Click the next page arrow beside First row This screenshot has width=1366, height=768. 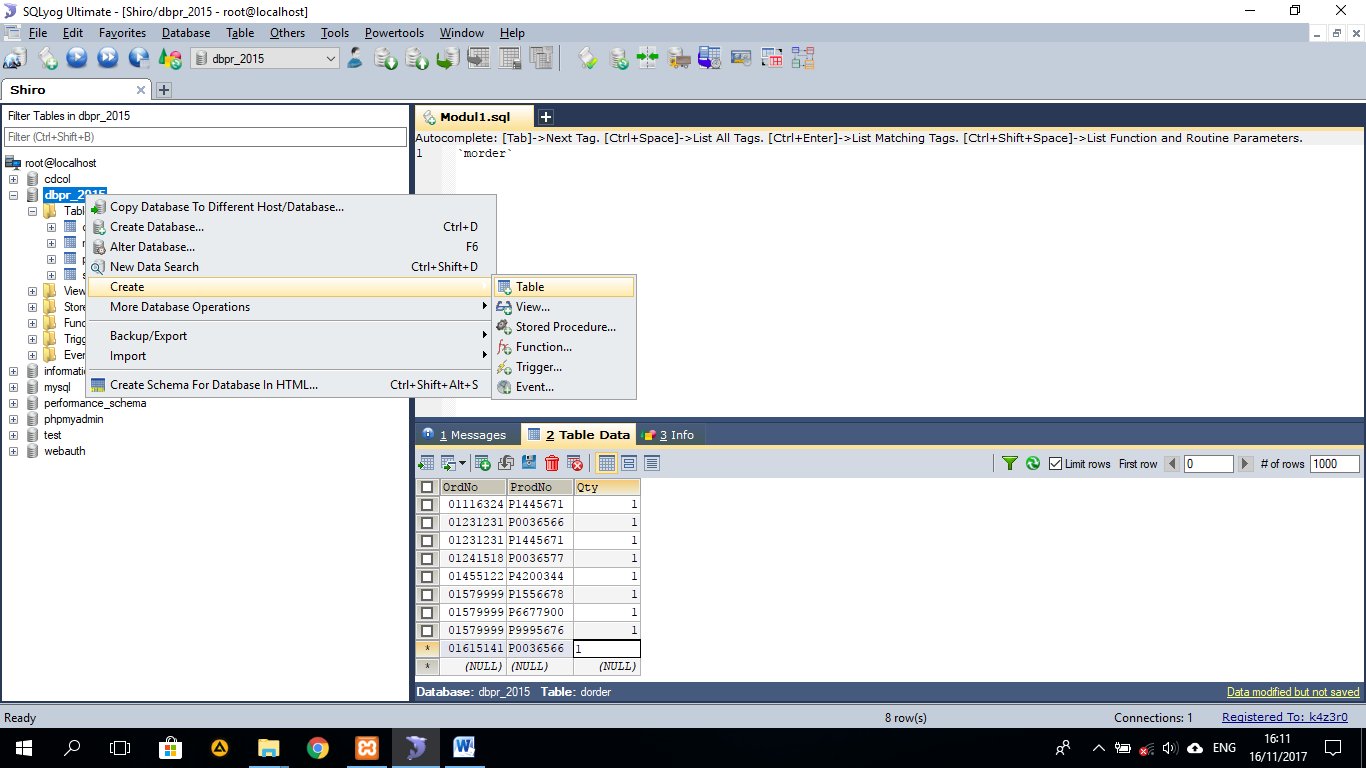click(1245, 464)
